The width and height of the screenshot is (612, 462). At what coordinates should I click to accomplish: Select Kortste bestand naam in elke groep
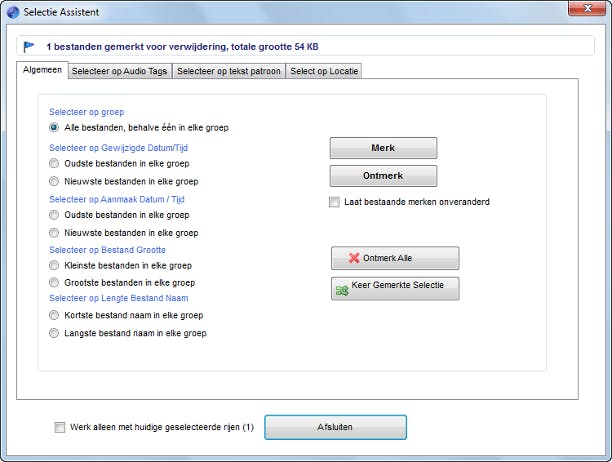click(x=55, y=315)
